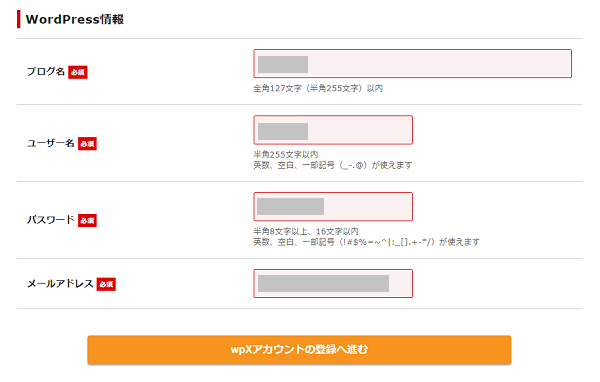
Task: Click the ブログ名 text input field
Action: 412,64
